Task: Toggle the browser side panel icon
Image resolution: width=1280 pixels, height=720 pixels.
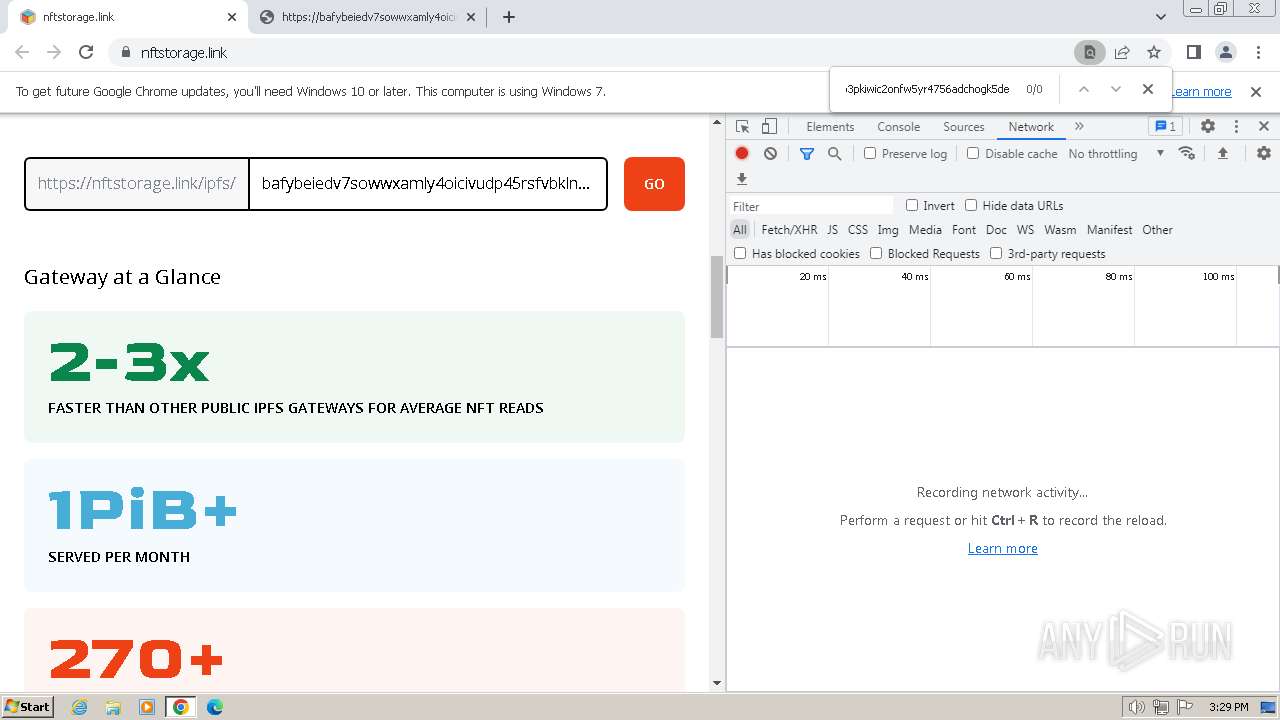Action: pos(1194,52)
